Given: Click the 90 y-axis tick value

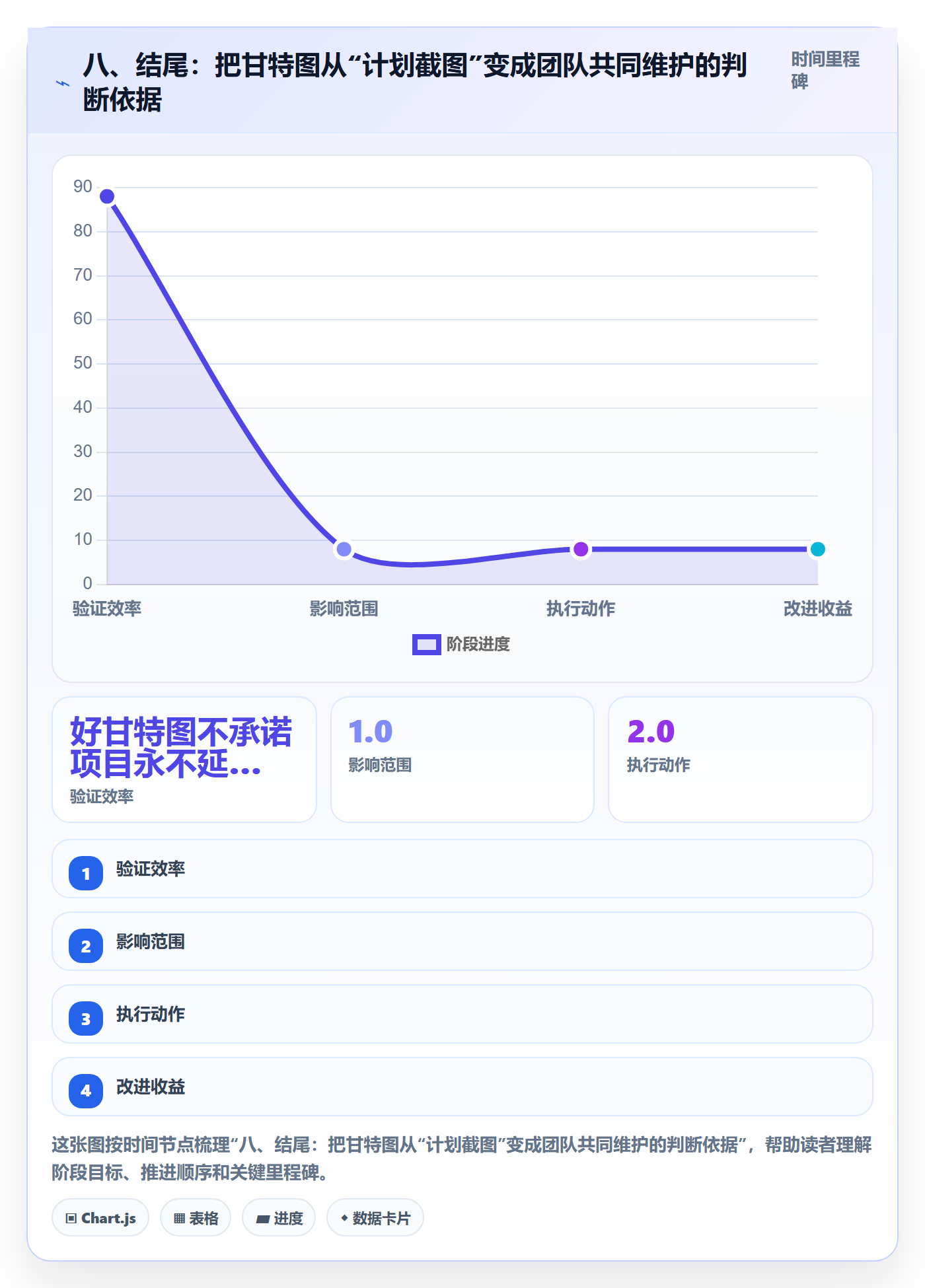Looking at the screenshot, I should pos(83,187).
